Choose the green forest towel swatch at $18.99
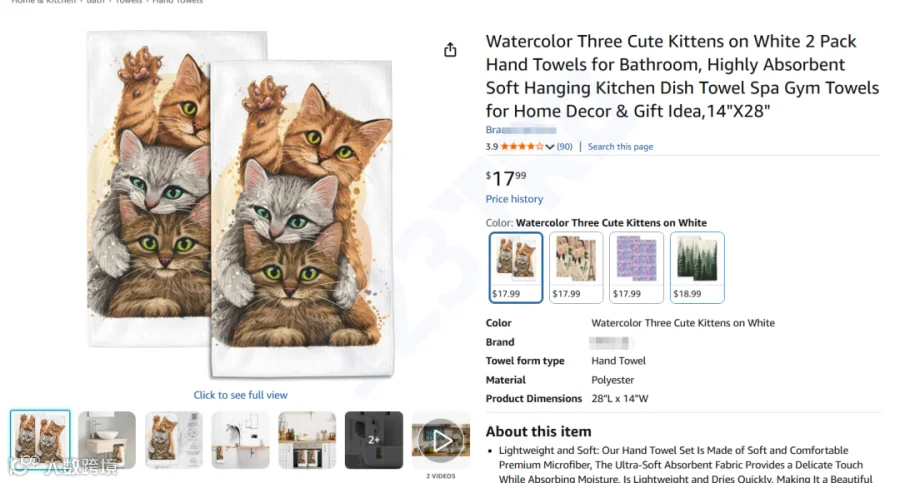 (697, 267)
